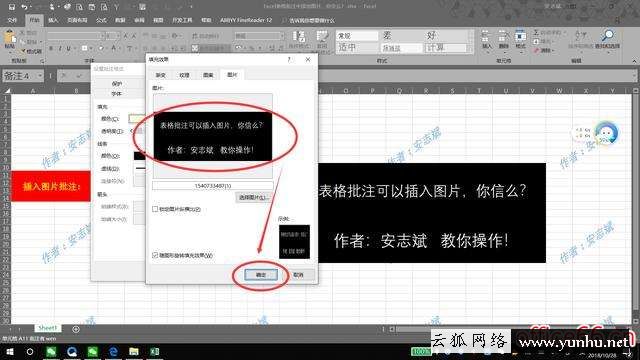Collapse the ribbon with the chevron arrow
This screenshot has height=360, width=640.
click(634, 61)
